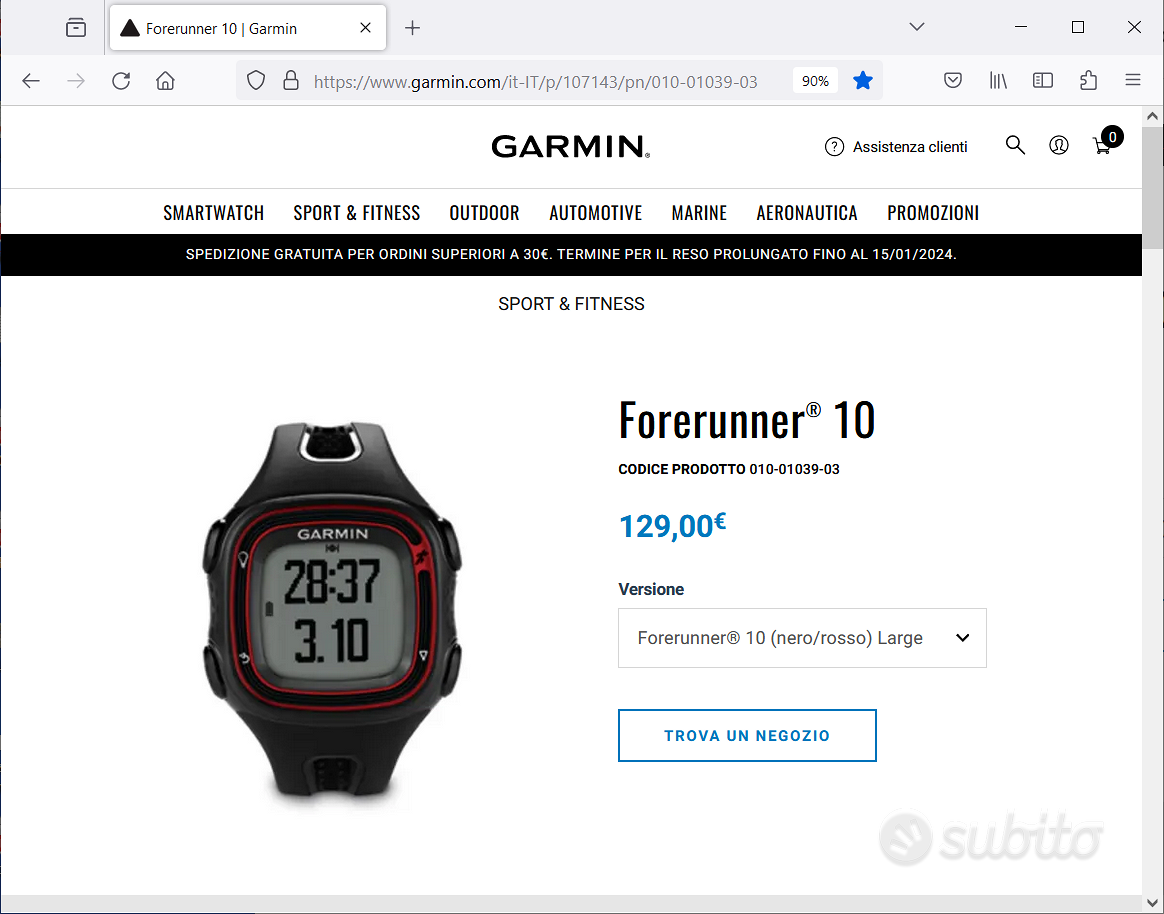The width and height of the screenshot is (1164, 914).
Task: Open the Save to Pocket icon
Action: point(953,80)
